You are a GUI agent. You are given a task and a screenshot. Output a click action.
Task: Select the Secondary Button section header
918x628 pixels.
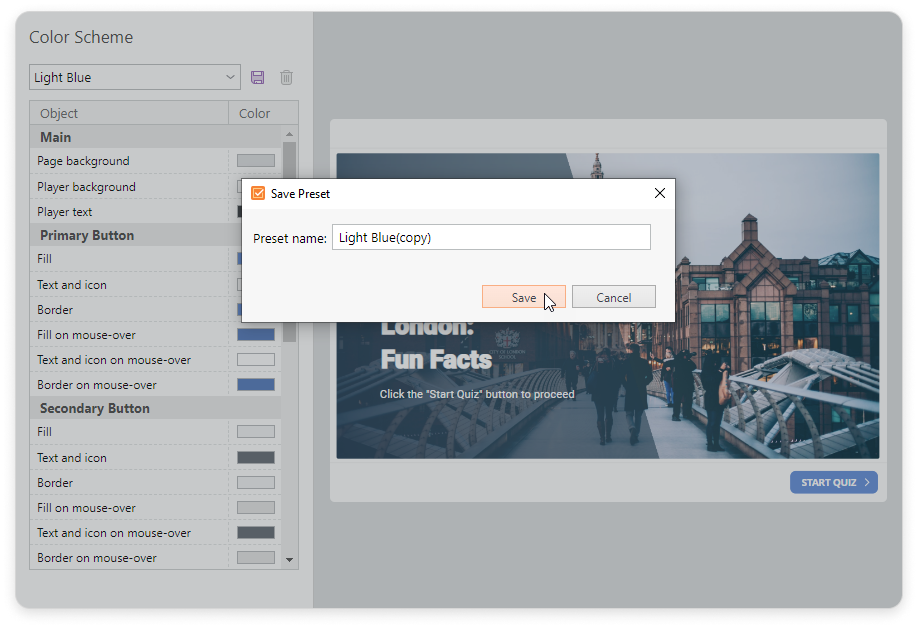95,408
